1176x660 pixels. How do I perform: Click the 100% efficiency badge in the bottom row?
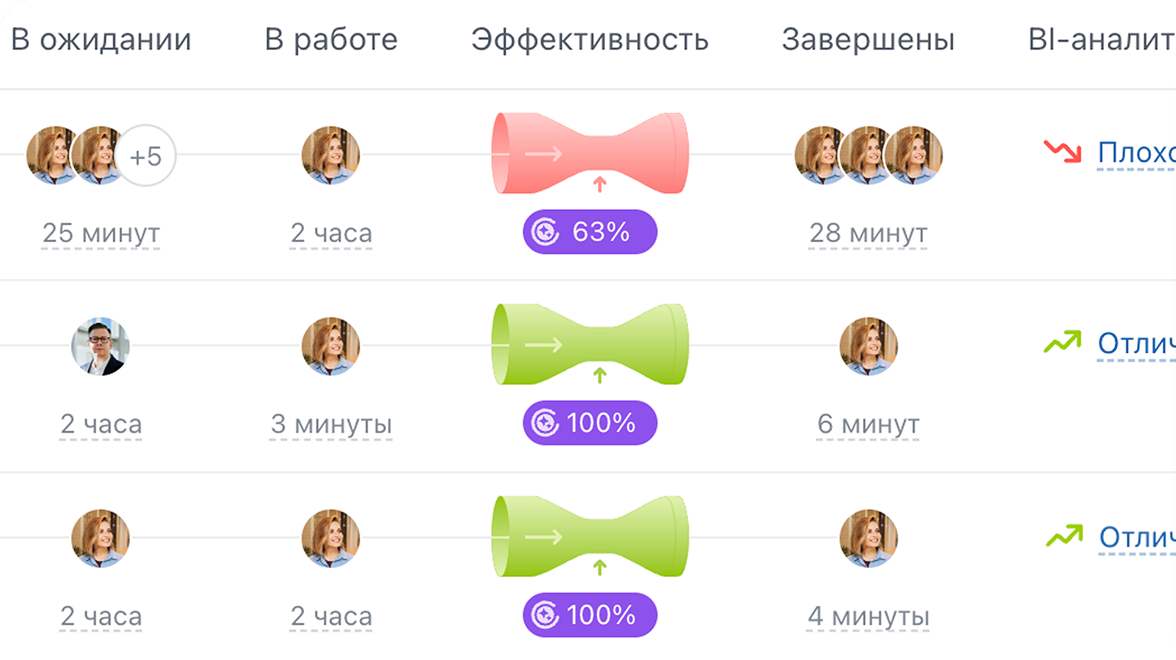590,615
